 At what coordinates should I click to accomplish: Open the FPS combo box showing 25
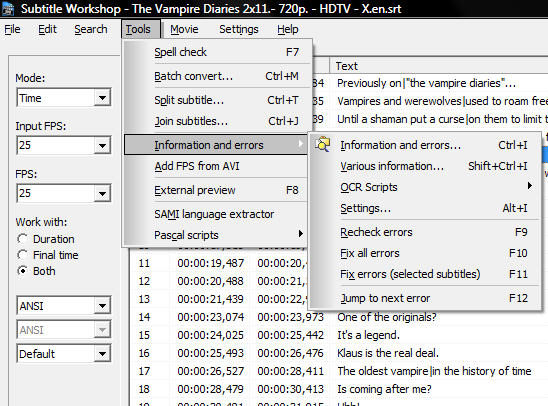pyautogui.click(x=64, y=193)
